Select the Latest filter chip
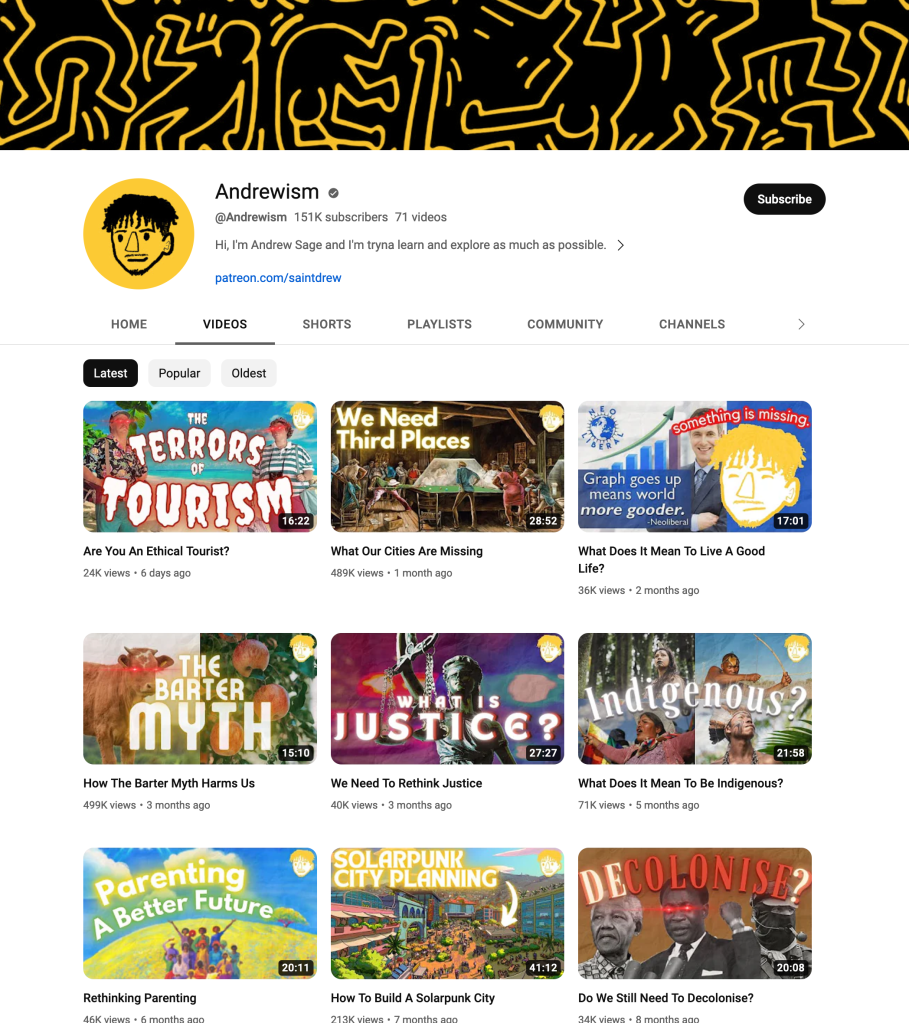This screenshot has width=909, height=1023. click(x=110, y=373)
